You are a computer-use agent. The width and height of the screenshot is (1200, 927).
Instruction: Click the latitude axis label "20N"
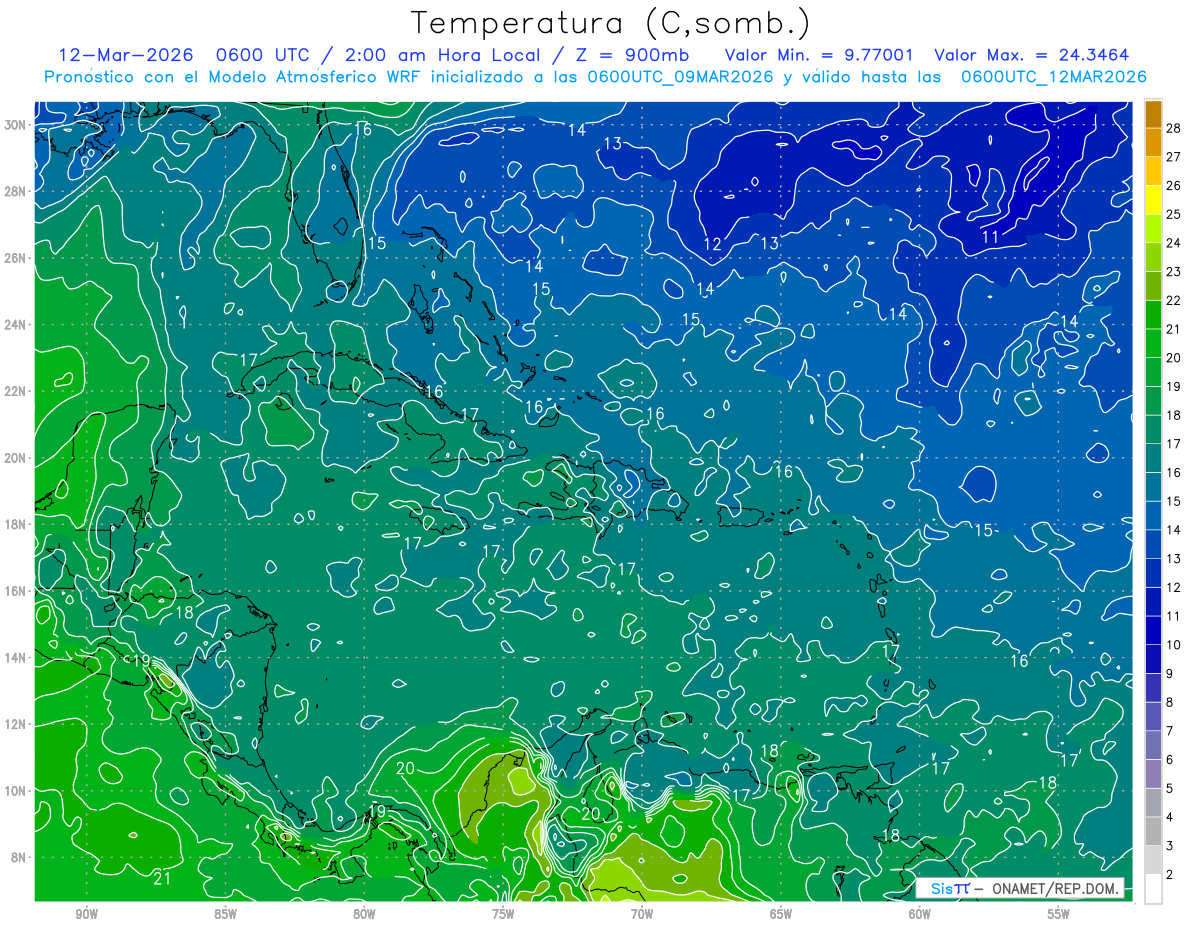tap(15, 458)
